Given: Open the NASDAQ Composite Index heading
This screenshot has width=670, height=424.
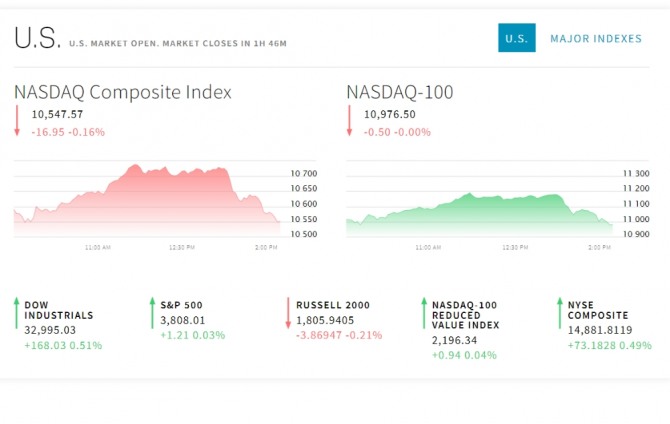Looking at the screenshot, I should pos(123,92).
